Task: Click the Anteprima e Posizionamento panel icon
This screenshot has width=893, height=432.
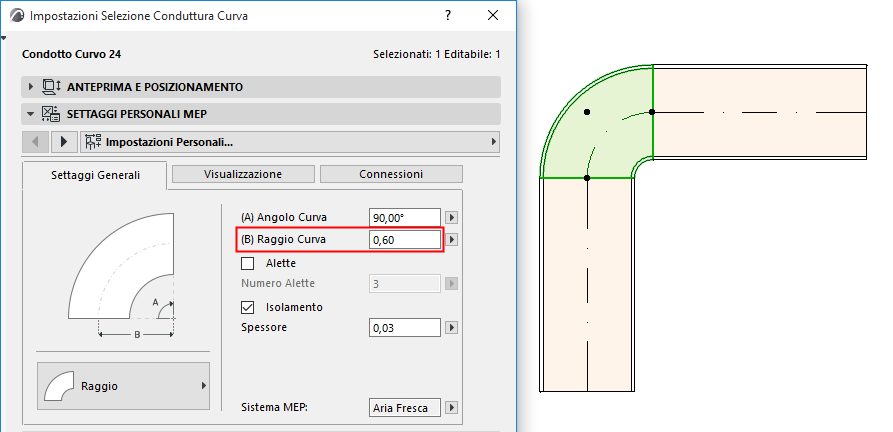Action: point(51,87)
